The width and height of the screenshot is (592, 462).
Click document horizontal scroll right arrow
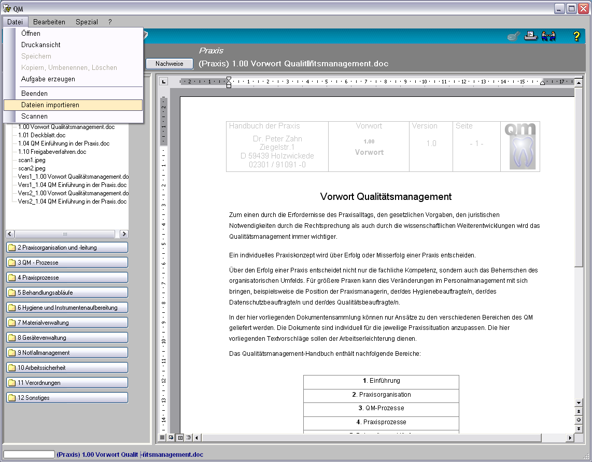(x=570, y=437)
